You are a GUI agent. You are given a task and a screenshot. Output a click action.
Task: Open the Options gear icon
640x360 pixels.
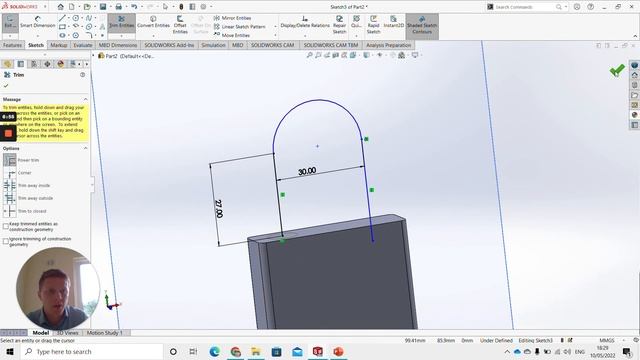tap(203, 7)
